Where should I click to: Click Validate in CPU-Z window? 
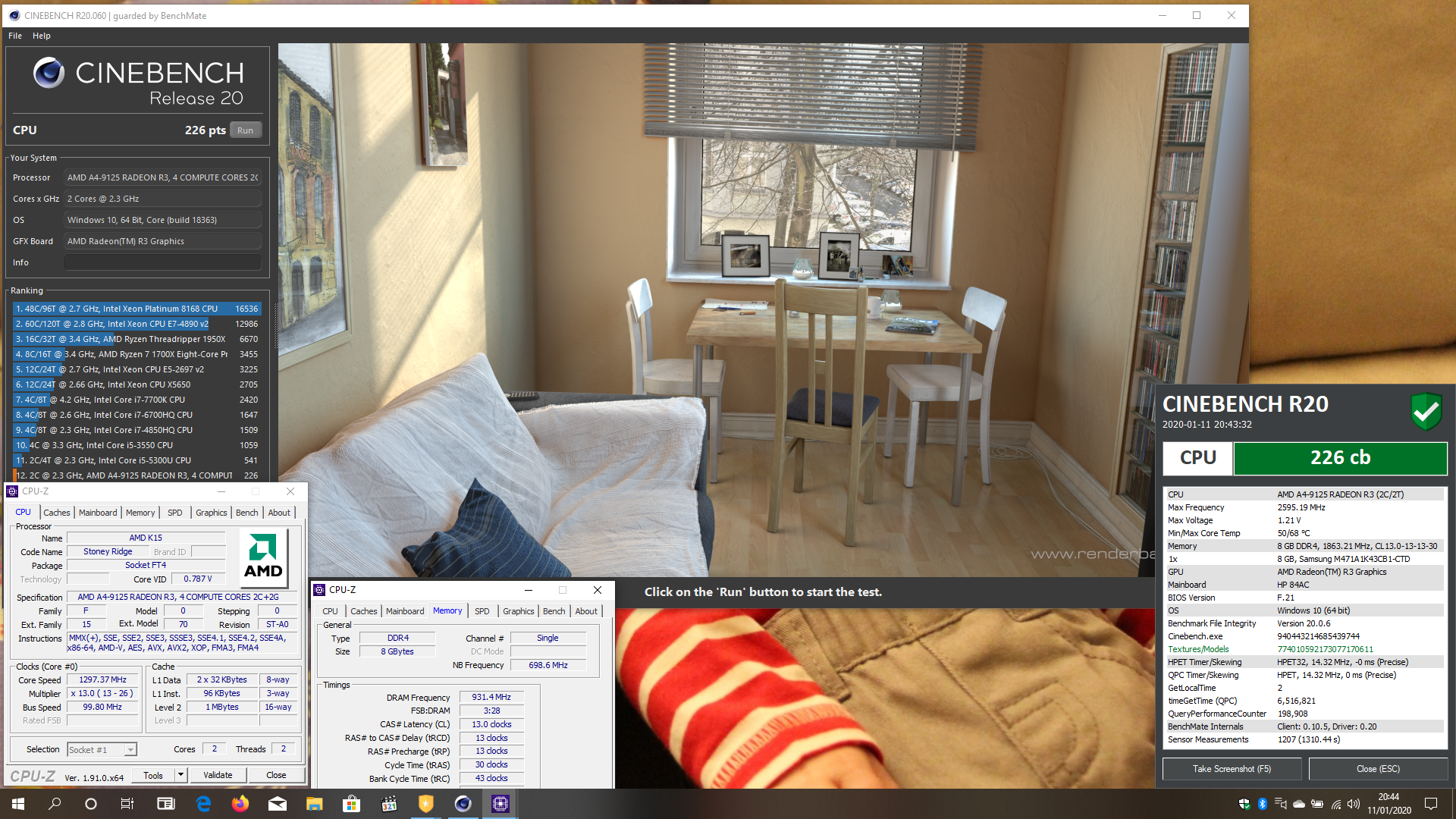pos(218,775)
